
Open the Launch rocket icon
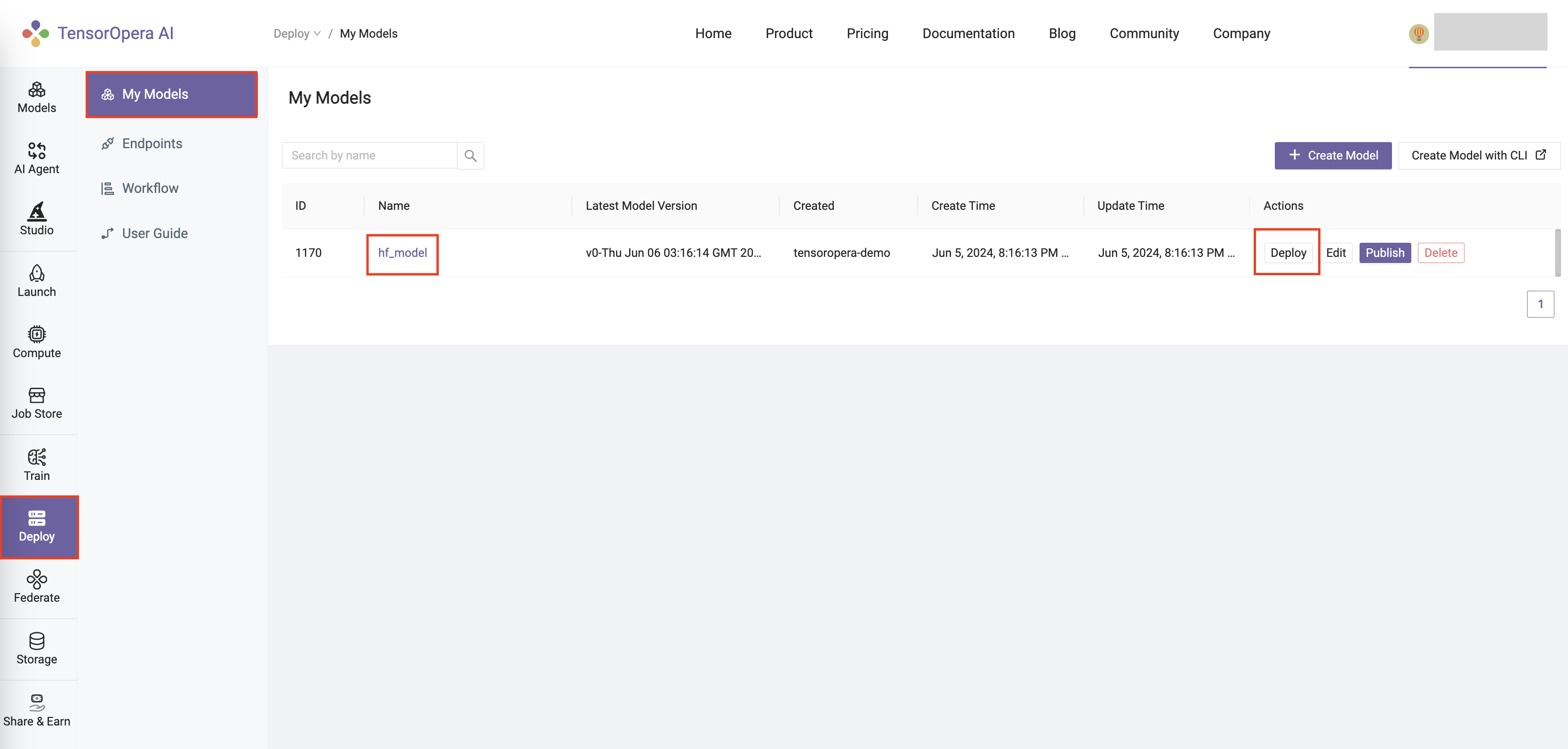(37, 281)
